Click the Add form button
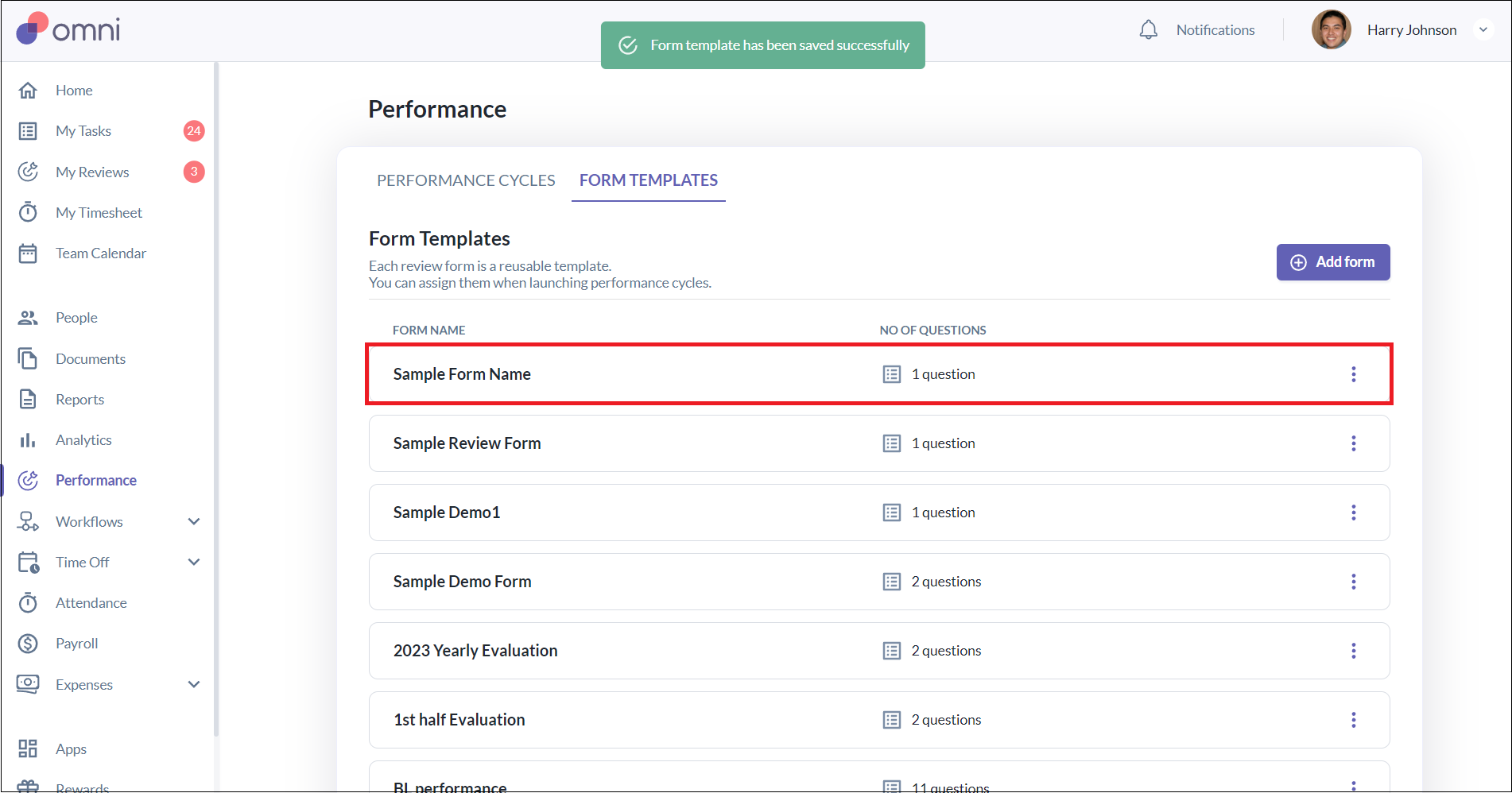1512x793 pixels. click(1332, 262)
